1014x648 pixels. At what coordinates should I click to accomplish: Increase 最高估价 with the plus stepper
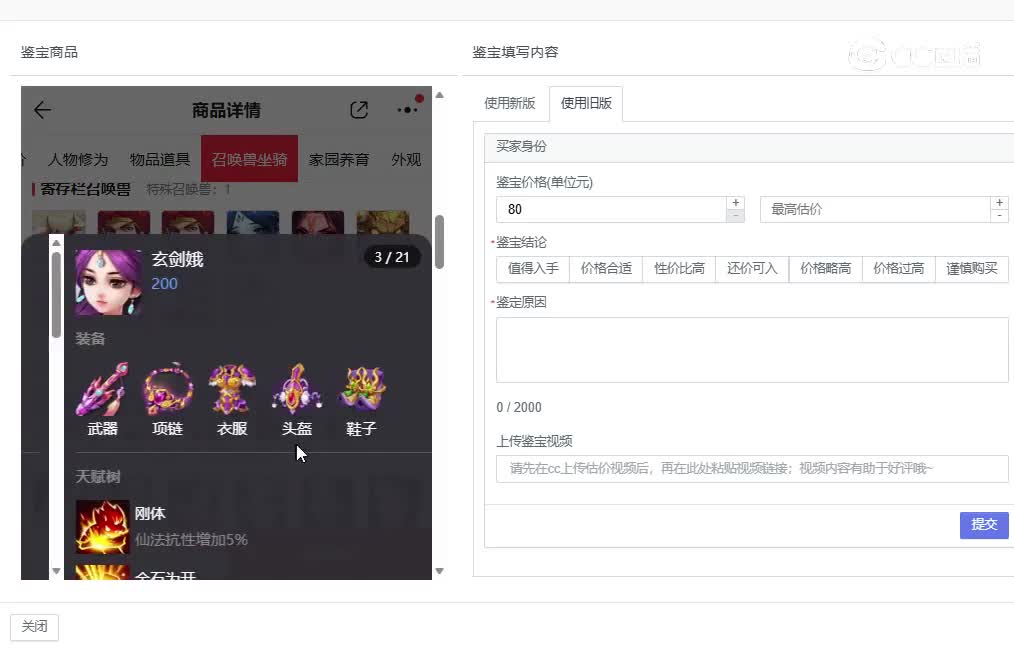[x=999, y=203]
